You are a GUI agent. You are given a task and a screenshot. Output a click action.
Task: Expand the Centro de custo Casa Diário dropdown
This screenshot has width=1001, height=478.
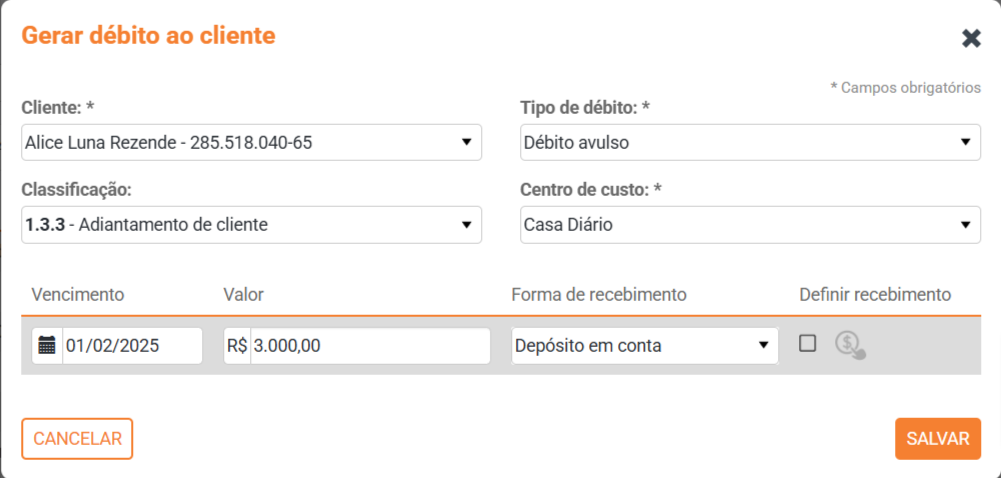coord(750,225)
